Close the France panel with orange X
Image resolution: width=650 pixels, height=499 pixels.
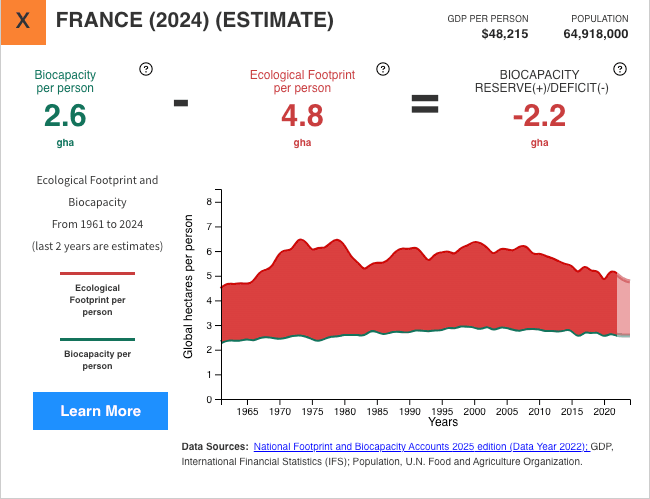[x=24, y=22]
